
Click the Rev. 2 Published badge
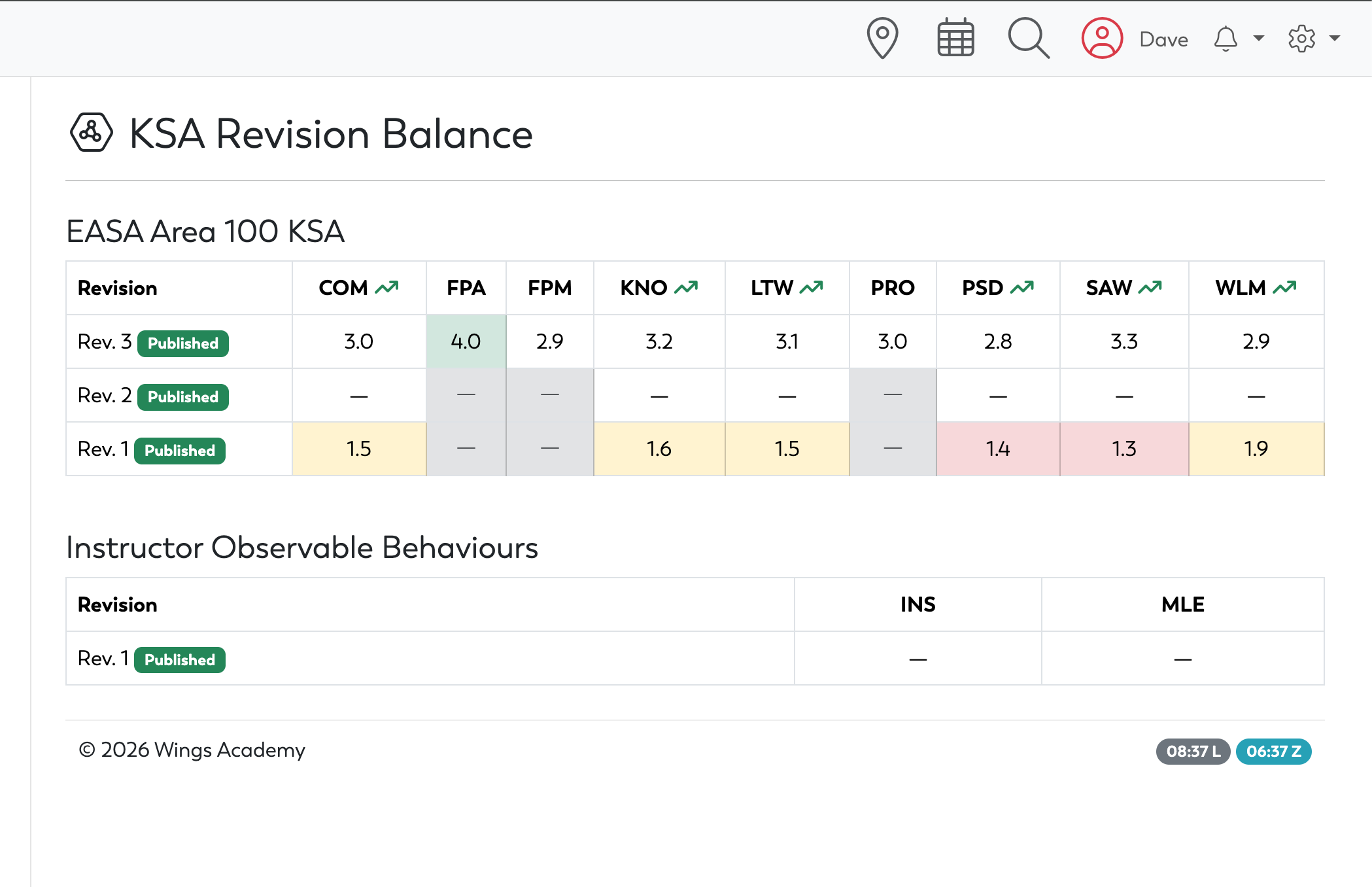click(183, 397)
